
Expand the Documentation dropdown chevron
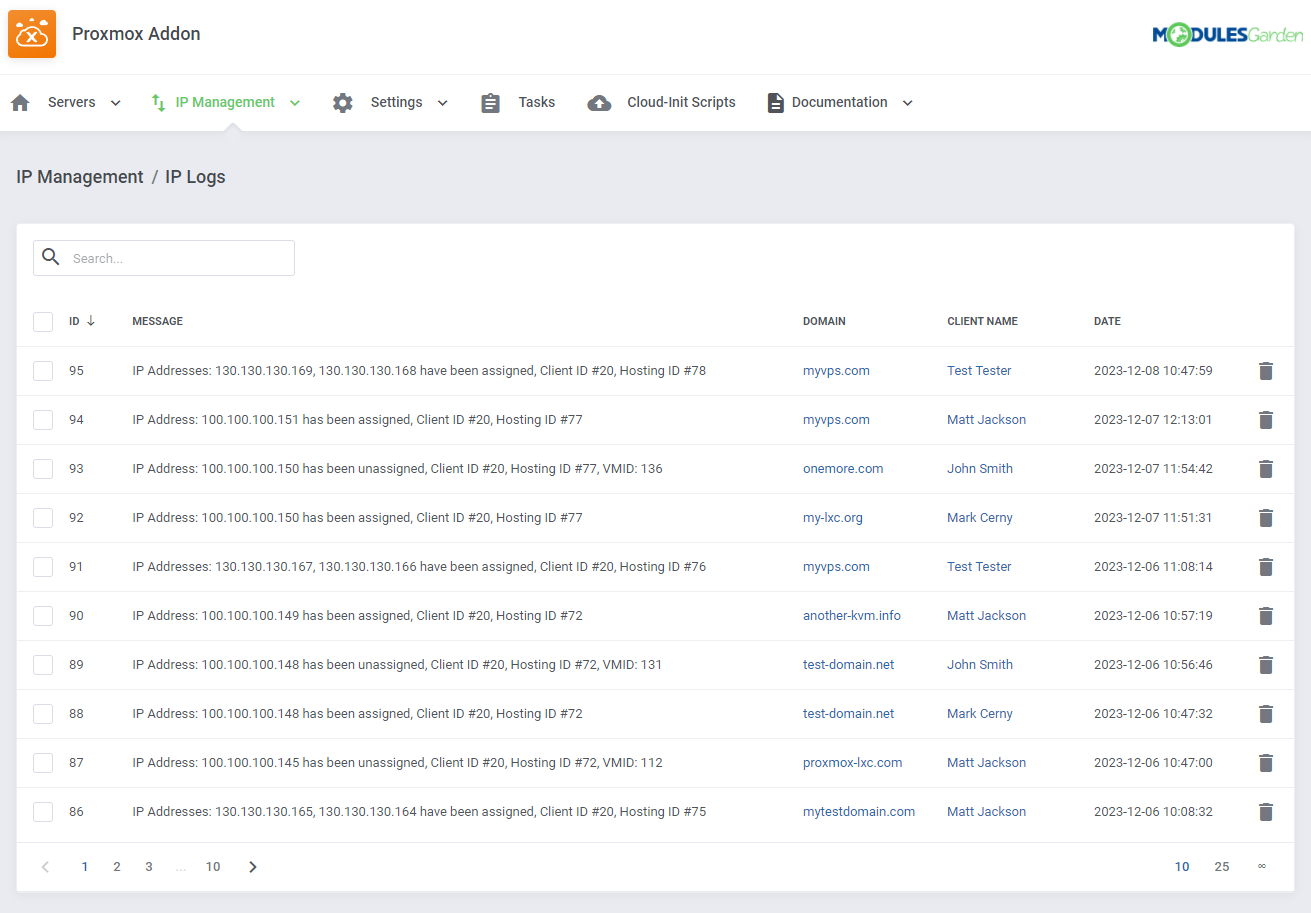coord(907,103)
